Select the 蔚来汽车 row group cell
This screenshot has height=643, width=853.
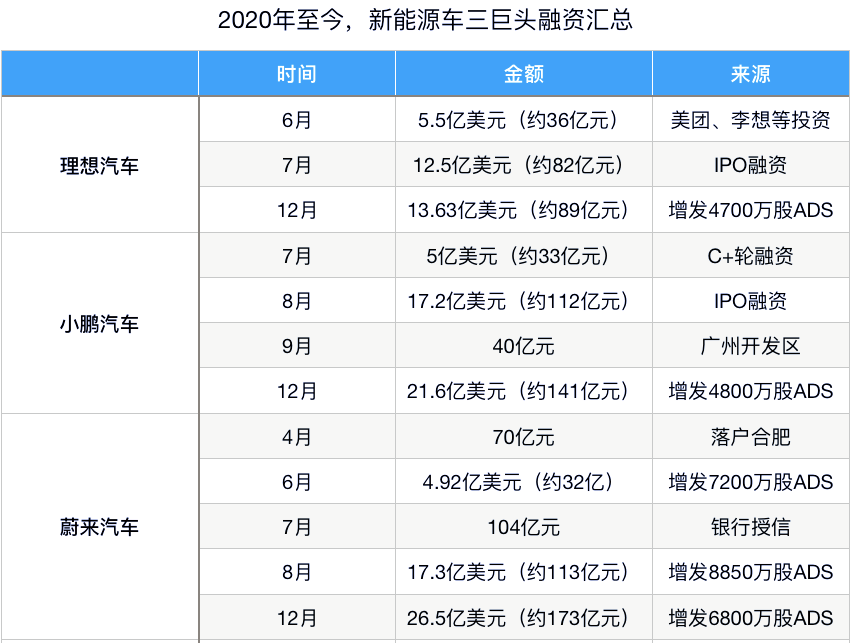[100, 527]
